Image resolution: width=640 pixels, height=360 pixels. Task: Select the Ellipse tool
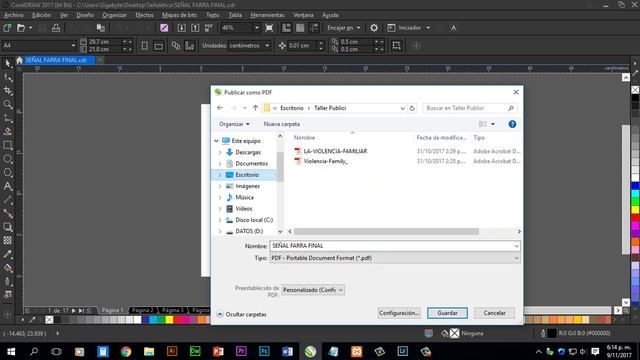pyautogui.click(x=7, y=159)
